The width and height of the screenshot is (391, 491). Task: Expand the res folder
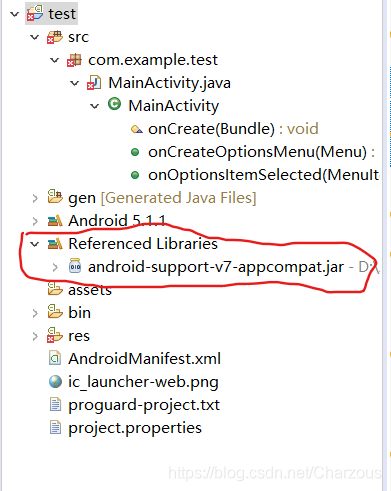click(x=35, y=336)
